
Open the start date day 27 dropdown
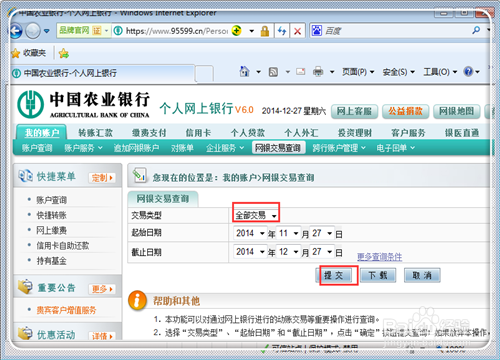click(x=322, y=233)
